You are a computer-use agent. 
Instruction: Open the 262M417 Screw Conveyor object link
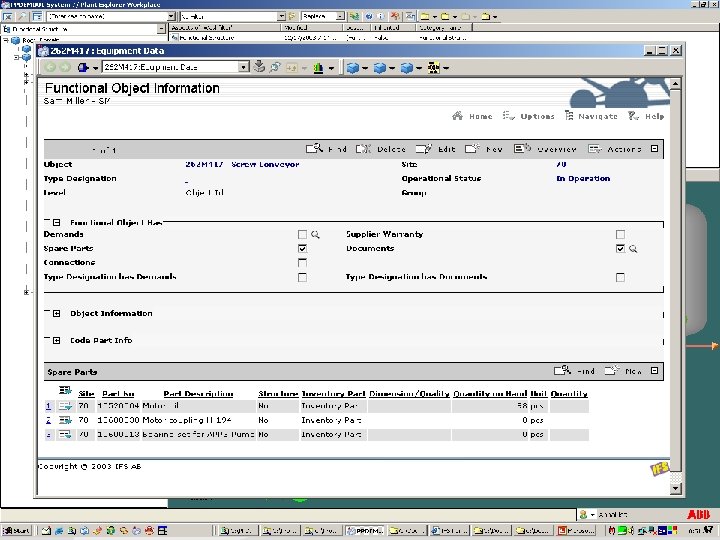click(242, 164)
